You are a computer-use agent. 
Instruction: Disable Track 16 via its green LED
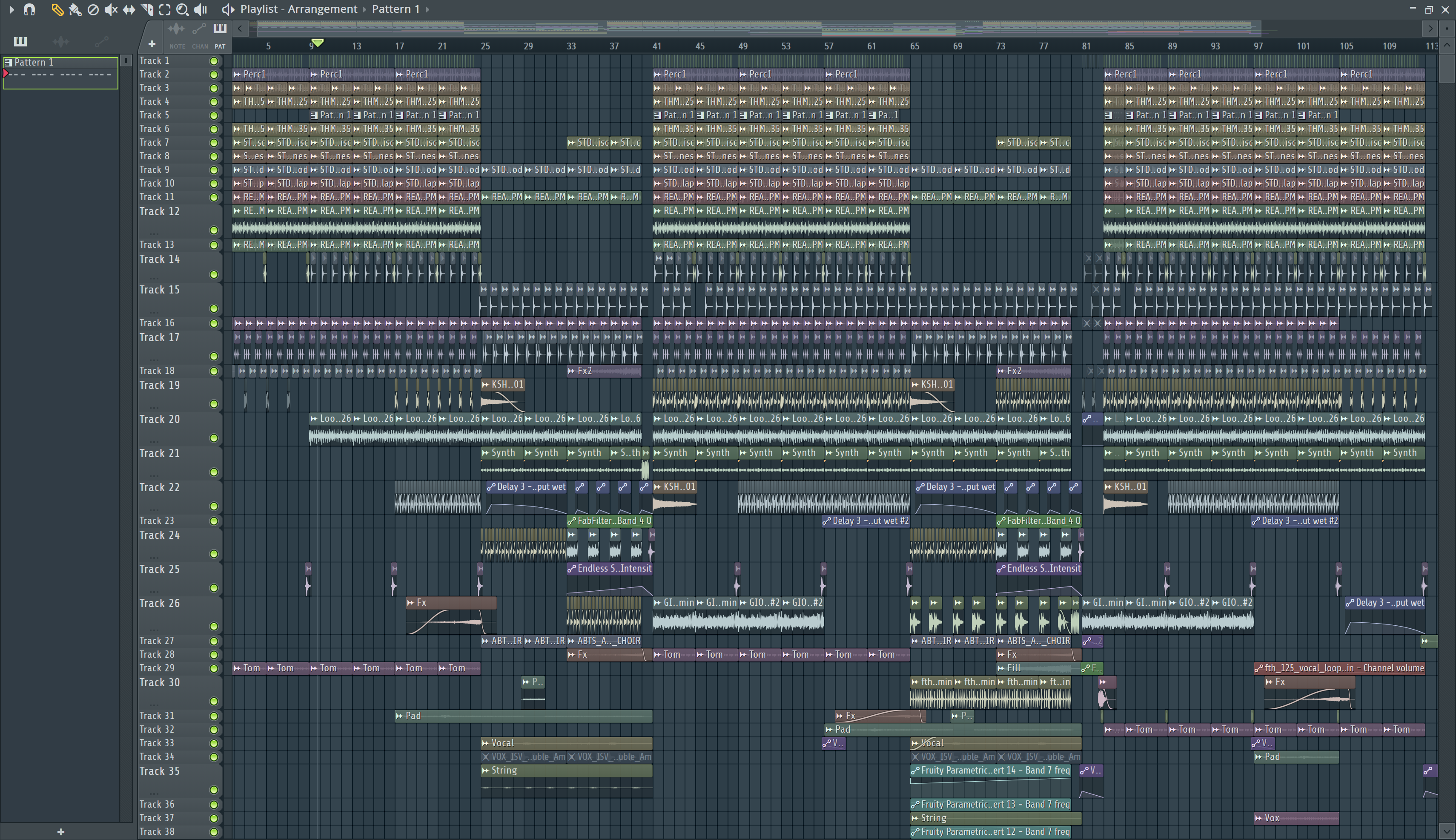tap(214, 324)
